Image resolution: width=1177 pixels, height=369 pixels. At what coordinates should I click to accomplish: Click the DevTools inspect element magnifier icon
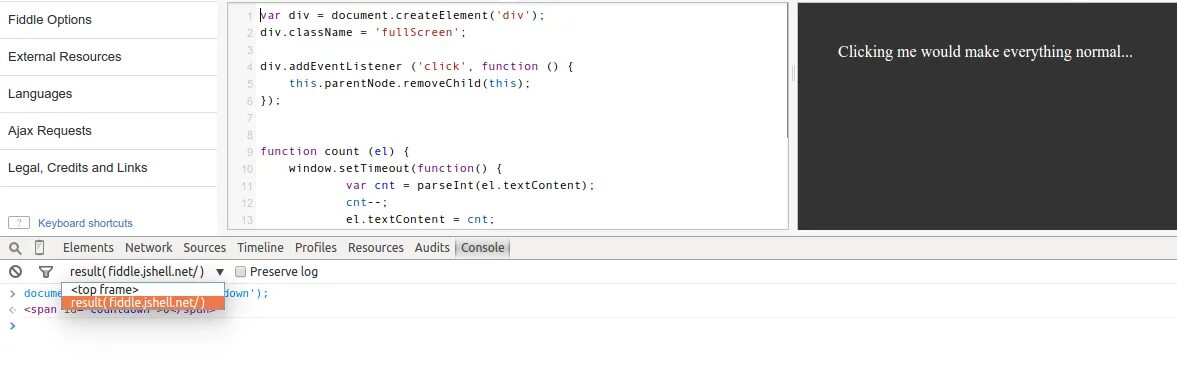pyautogui.click(x=15, y=248)
